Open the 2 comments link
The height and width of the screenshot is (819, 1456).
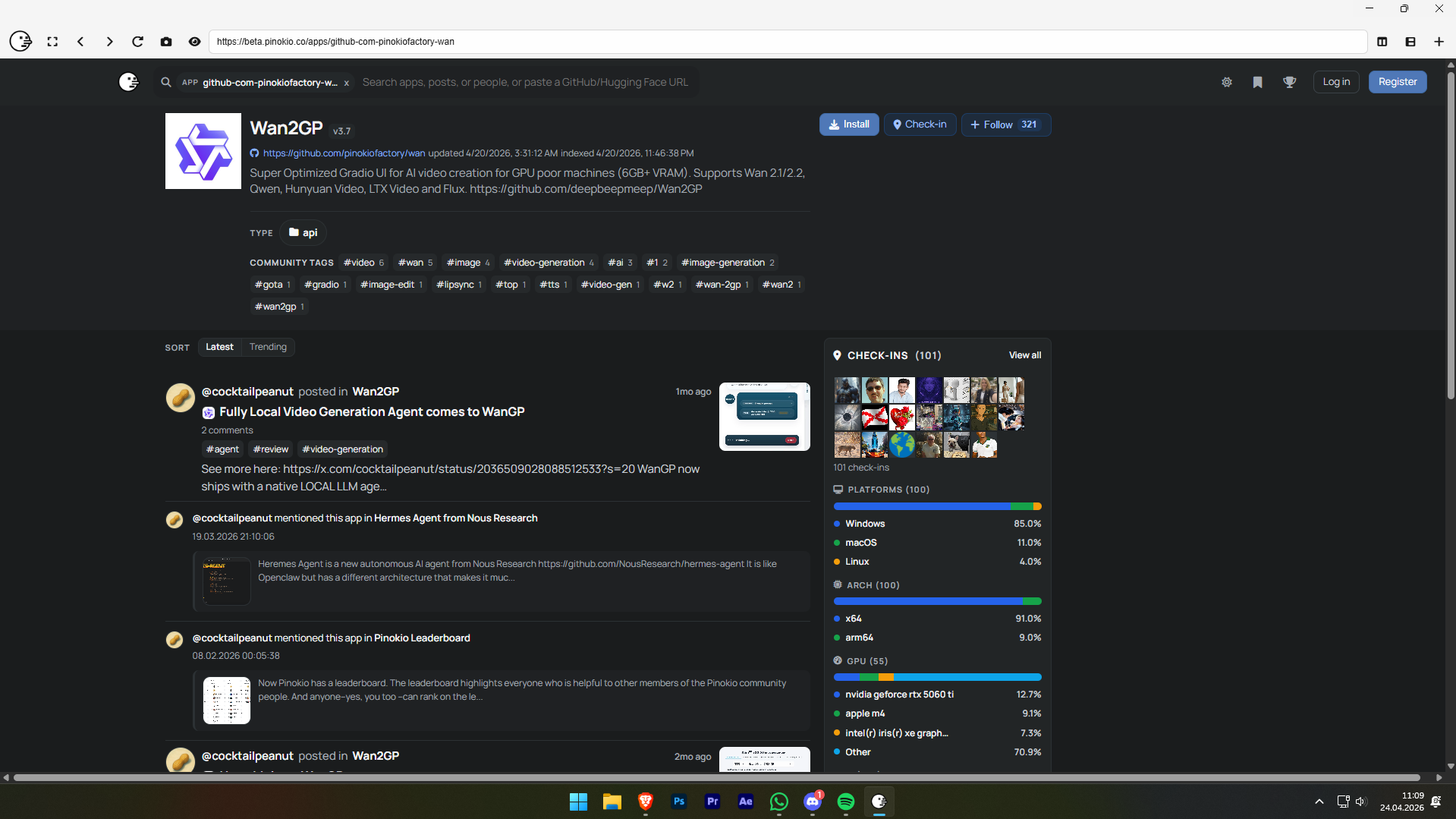228,430
